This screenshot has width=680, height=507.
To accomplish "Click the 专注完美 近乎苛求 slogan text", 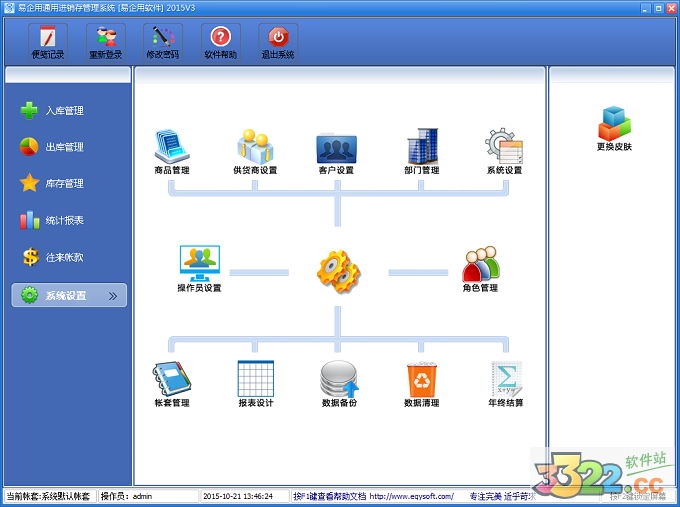I will click(502, 496).
